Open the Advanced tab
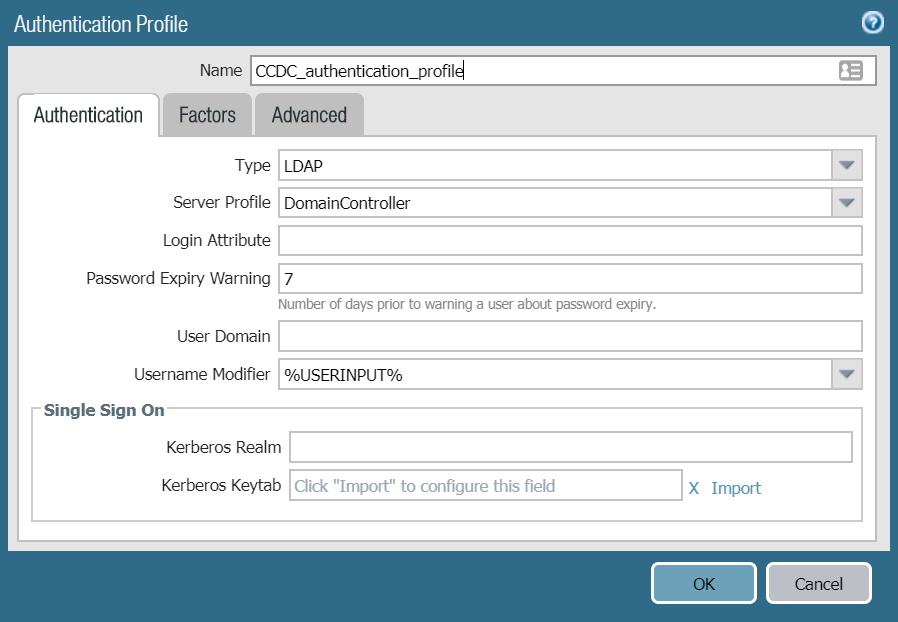Screen dimensions: 898x622 (309, 114)
